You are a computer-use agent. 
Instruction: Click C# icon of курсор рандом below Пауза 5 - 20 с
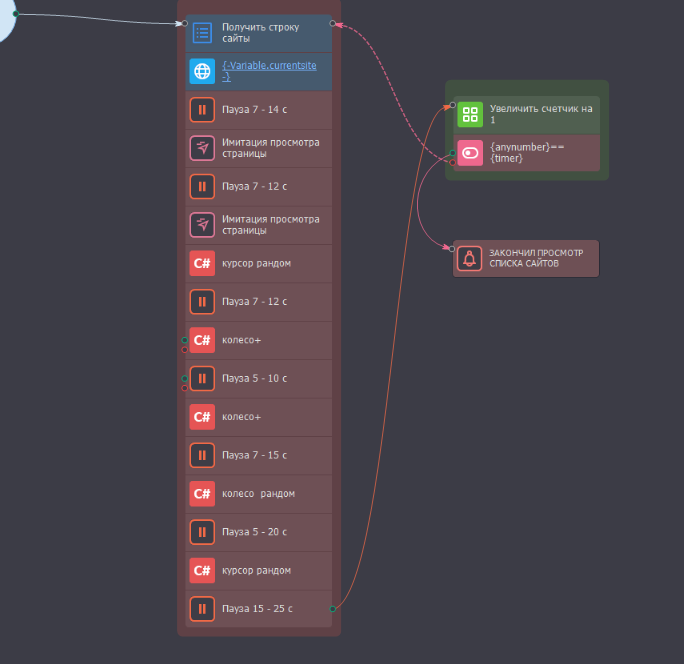tap(202, 570)
